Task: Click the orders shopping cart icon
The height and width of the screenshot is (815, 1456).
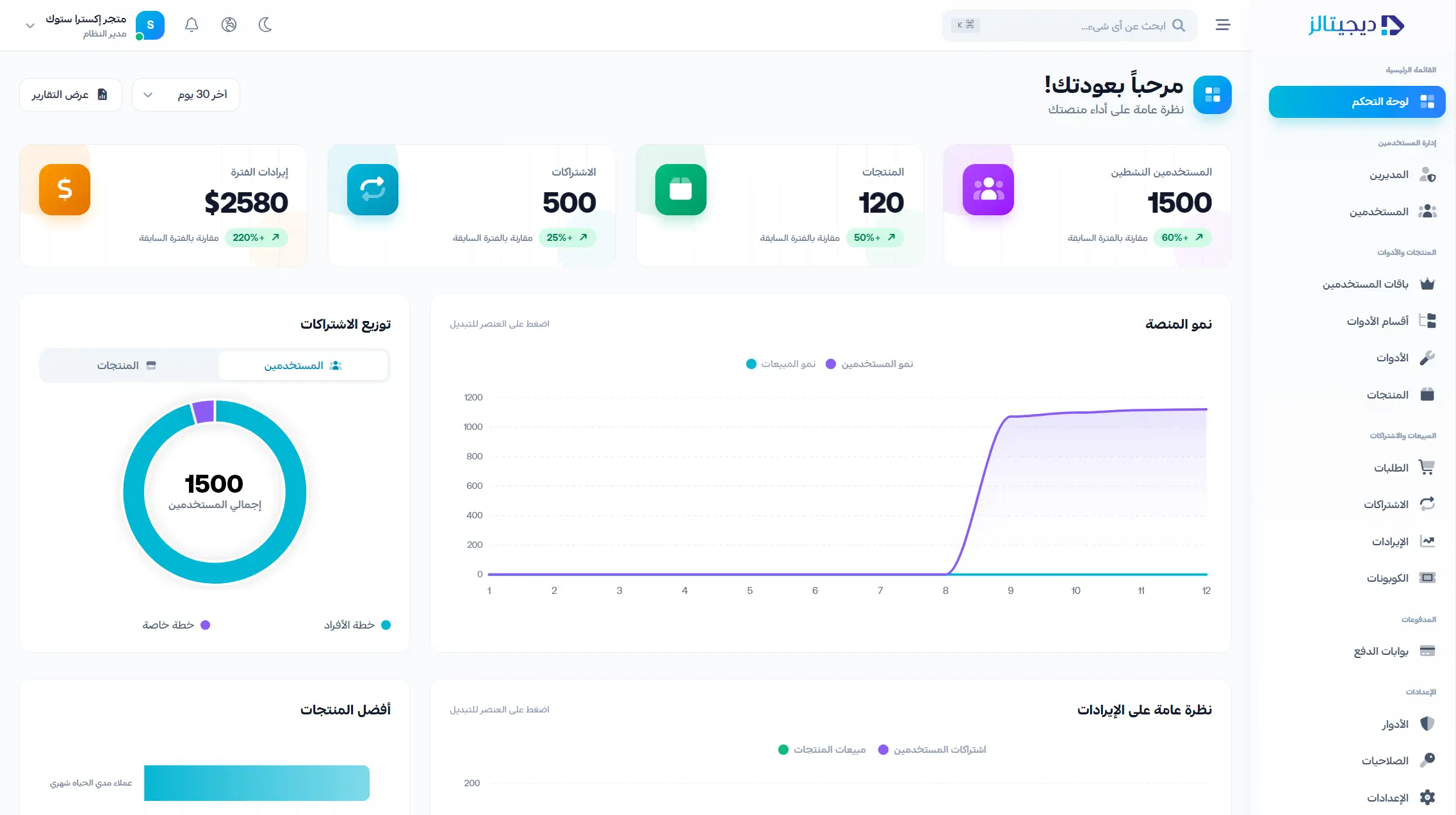Action: point(1427,468)
